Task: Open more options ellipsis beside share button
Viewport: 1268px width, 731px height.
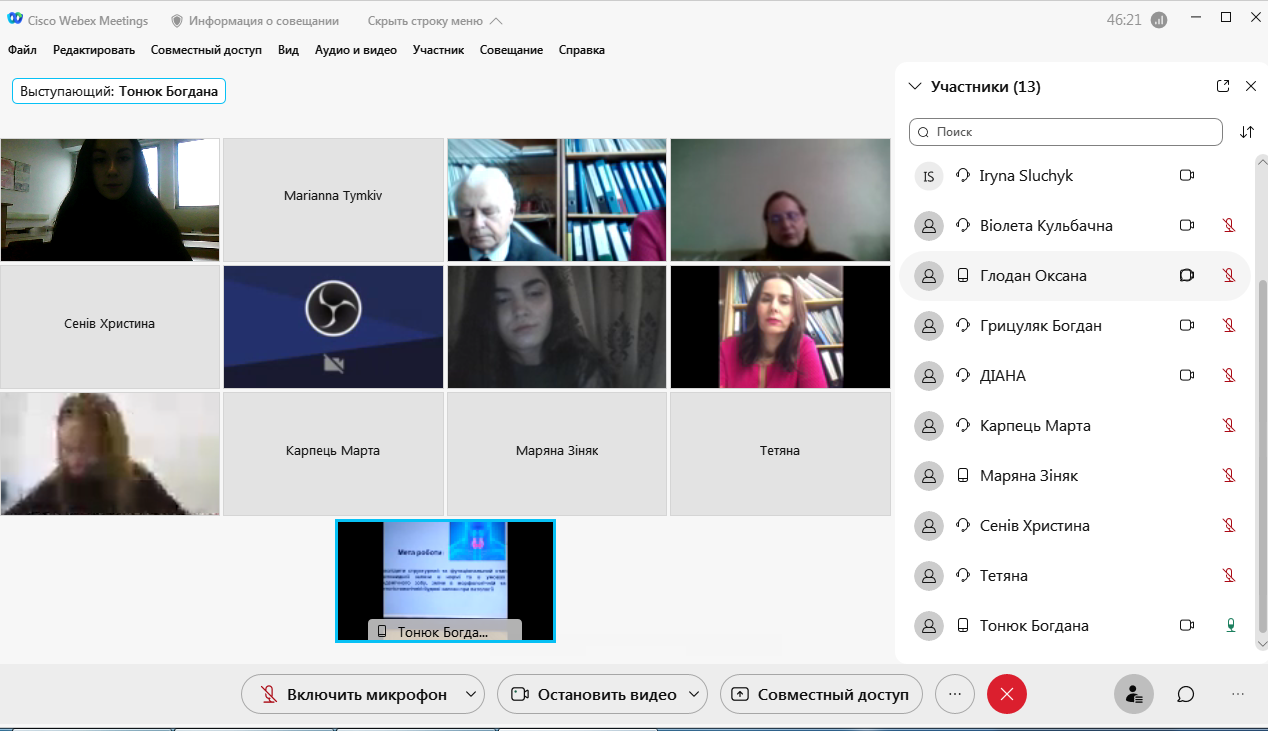Action: click(x=955, y=694)
